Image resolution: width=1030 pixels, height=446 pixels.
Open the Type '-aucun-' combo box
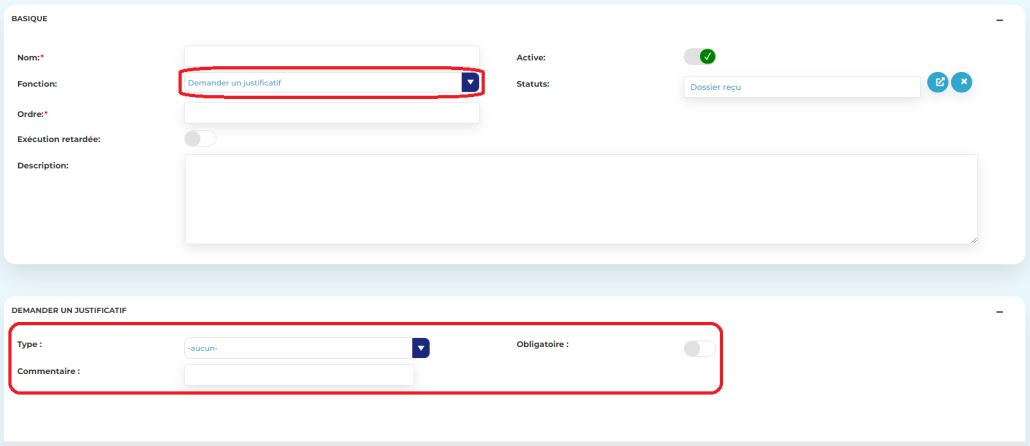(x=298, y=348)
